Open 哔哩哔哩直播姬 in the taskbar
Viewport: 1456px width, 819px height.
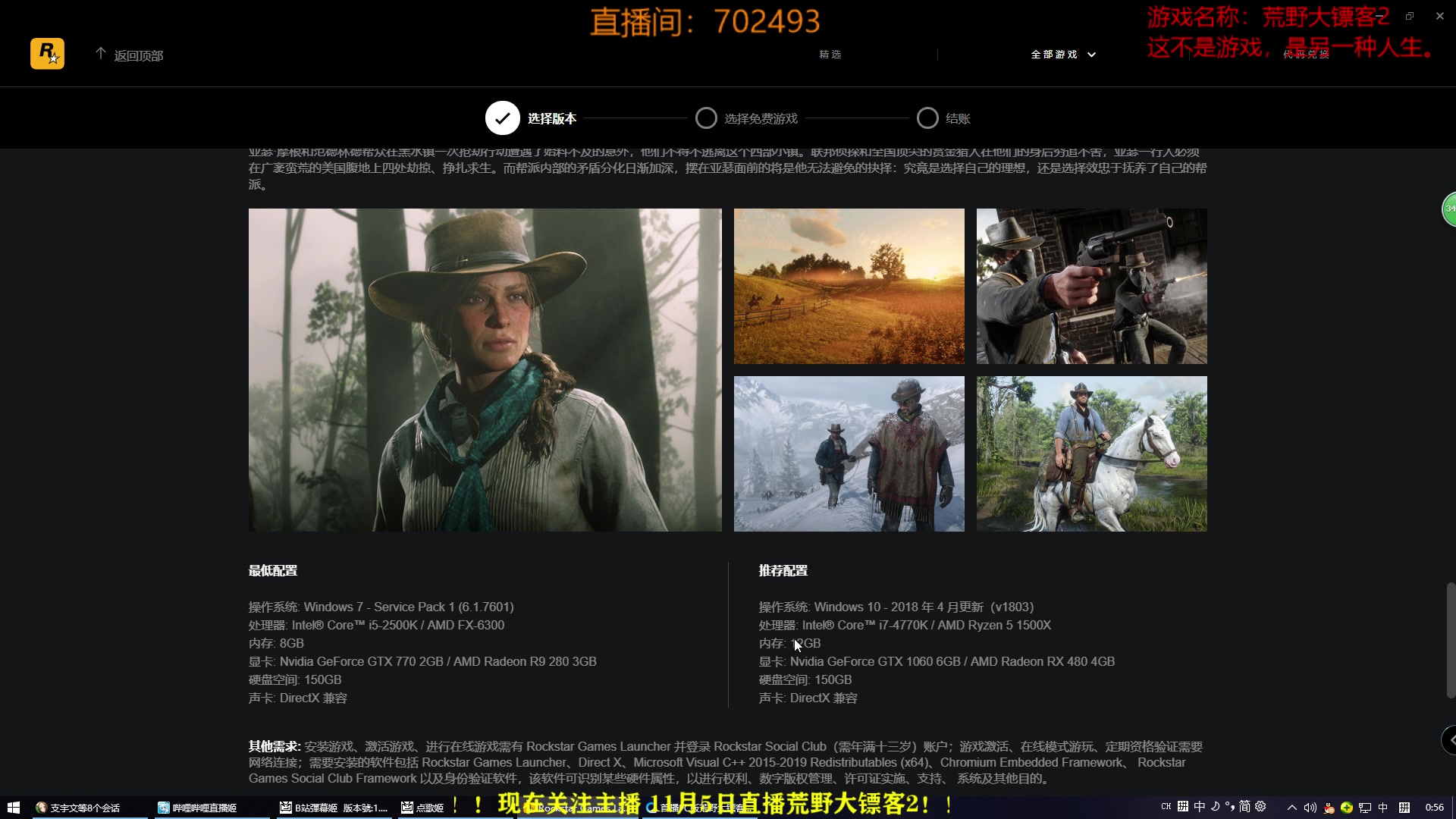[x=199, y=808]
